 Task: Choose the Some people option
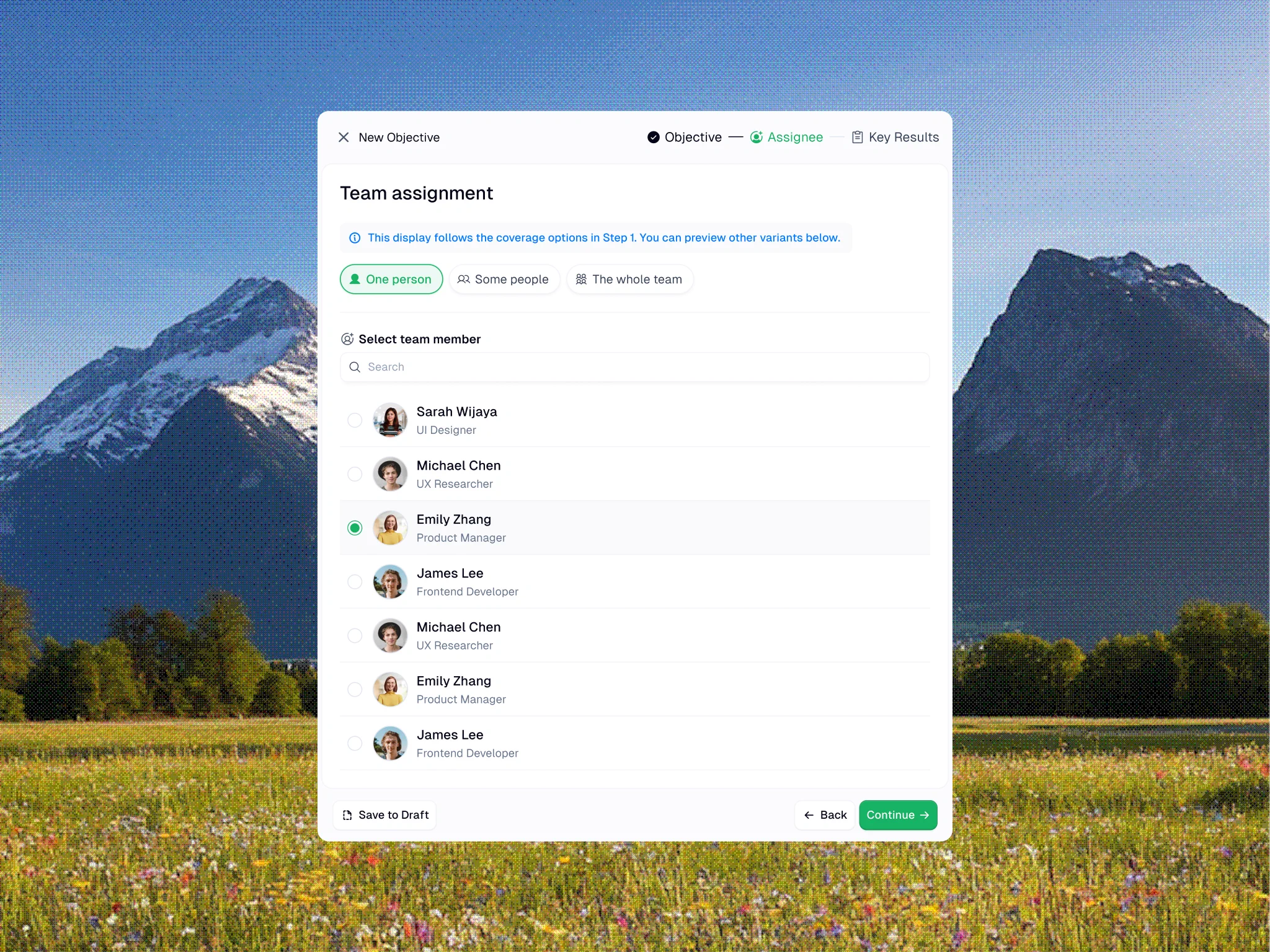[504, 280]
